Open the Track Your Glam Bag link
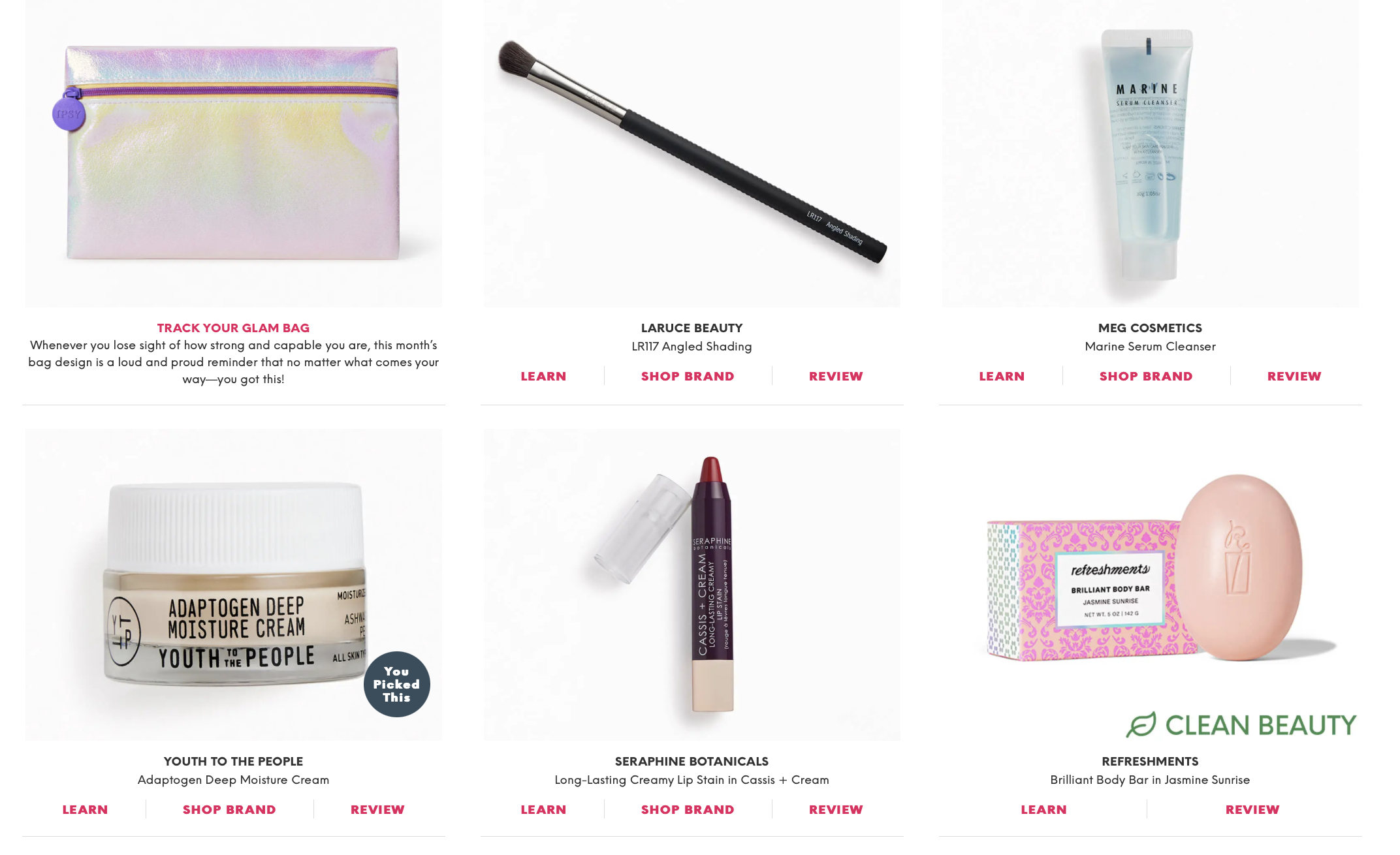 pyautogui.click(x=233, y=328)
